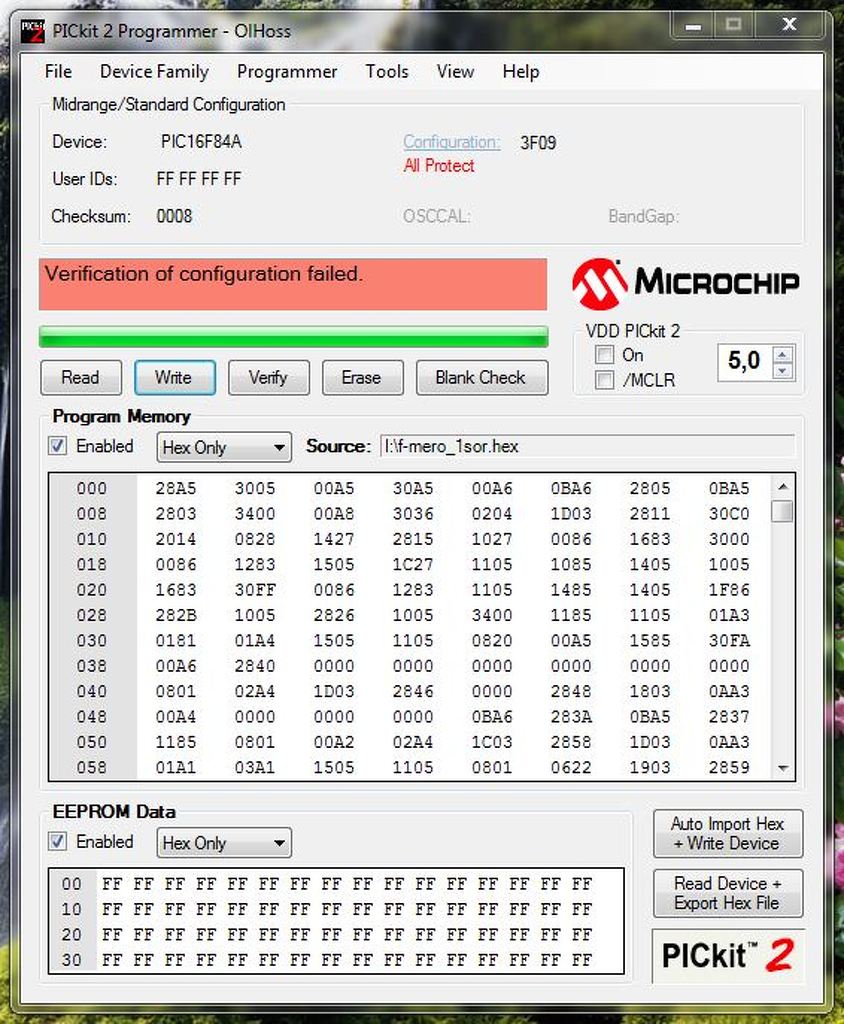The height and width of the screenshot is (1024, 844).
Task: Open EEPROM Data Hex Only dropdown
Action: tap(224, 843)
